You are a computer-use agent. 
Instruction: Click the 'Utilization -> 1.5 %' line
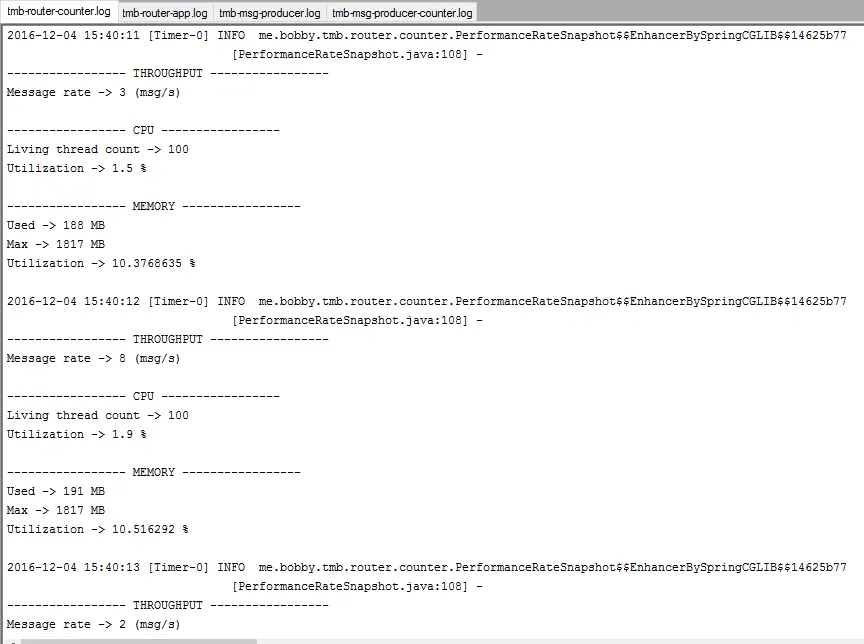77,169
